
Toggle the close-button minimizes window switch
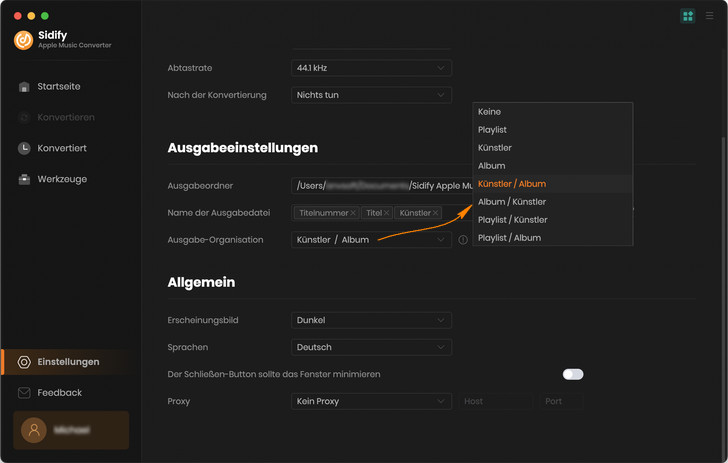click(573, 374)
